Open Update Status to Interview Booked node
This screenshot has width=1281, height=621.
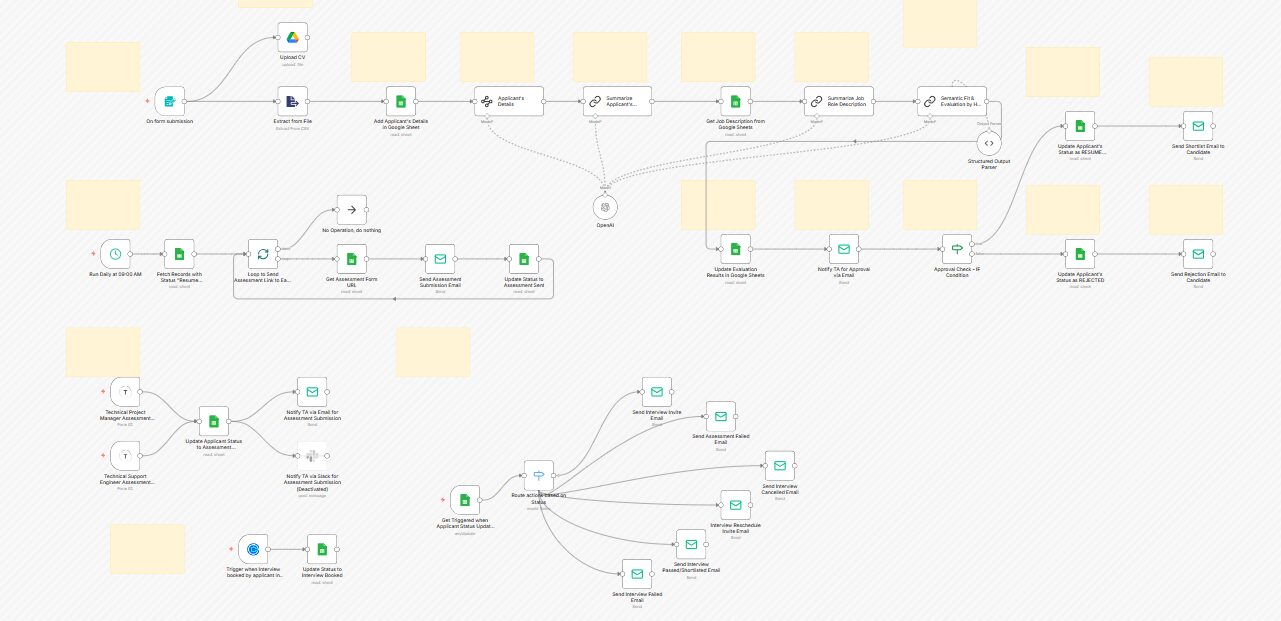[x=322, y=549]
